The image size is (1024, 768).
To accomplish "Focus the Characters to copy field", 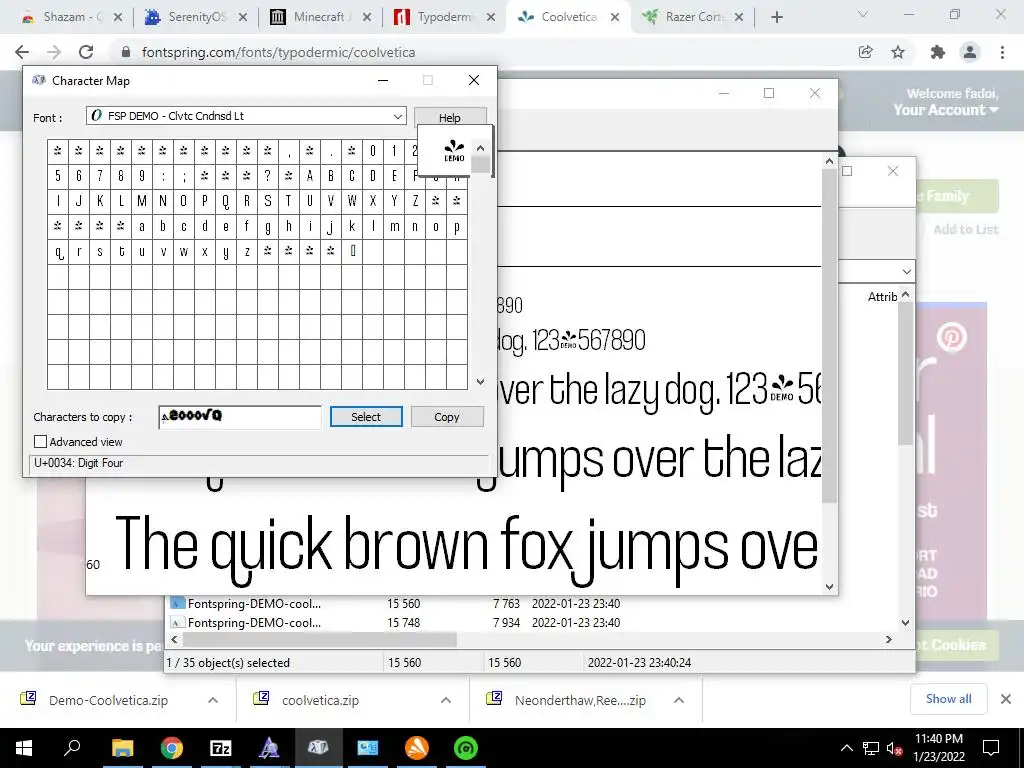I will click(240, 417).
